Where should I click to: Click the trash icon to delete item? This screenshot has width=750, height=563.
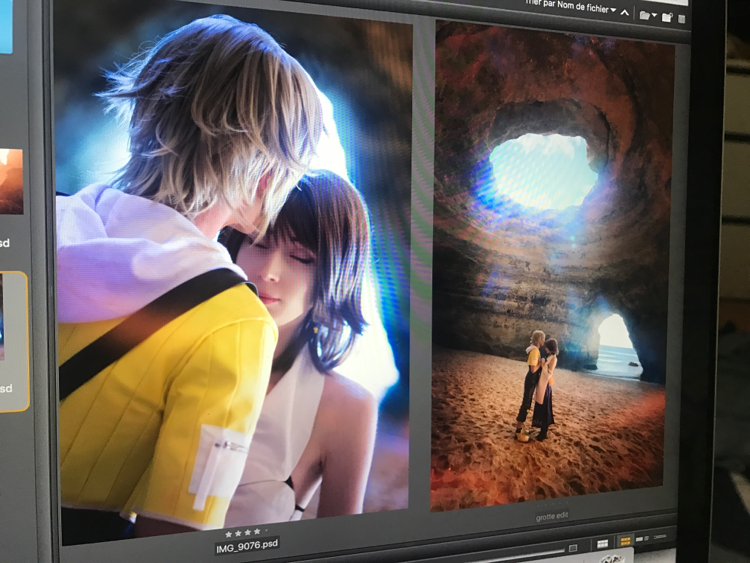682,19
